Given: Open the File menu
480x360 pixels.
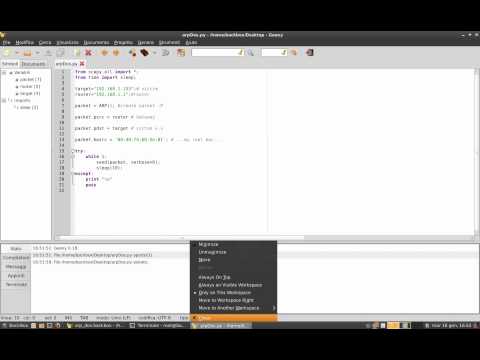Looking at the screenshot, I should 7,42.
